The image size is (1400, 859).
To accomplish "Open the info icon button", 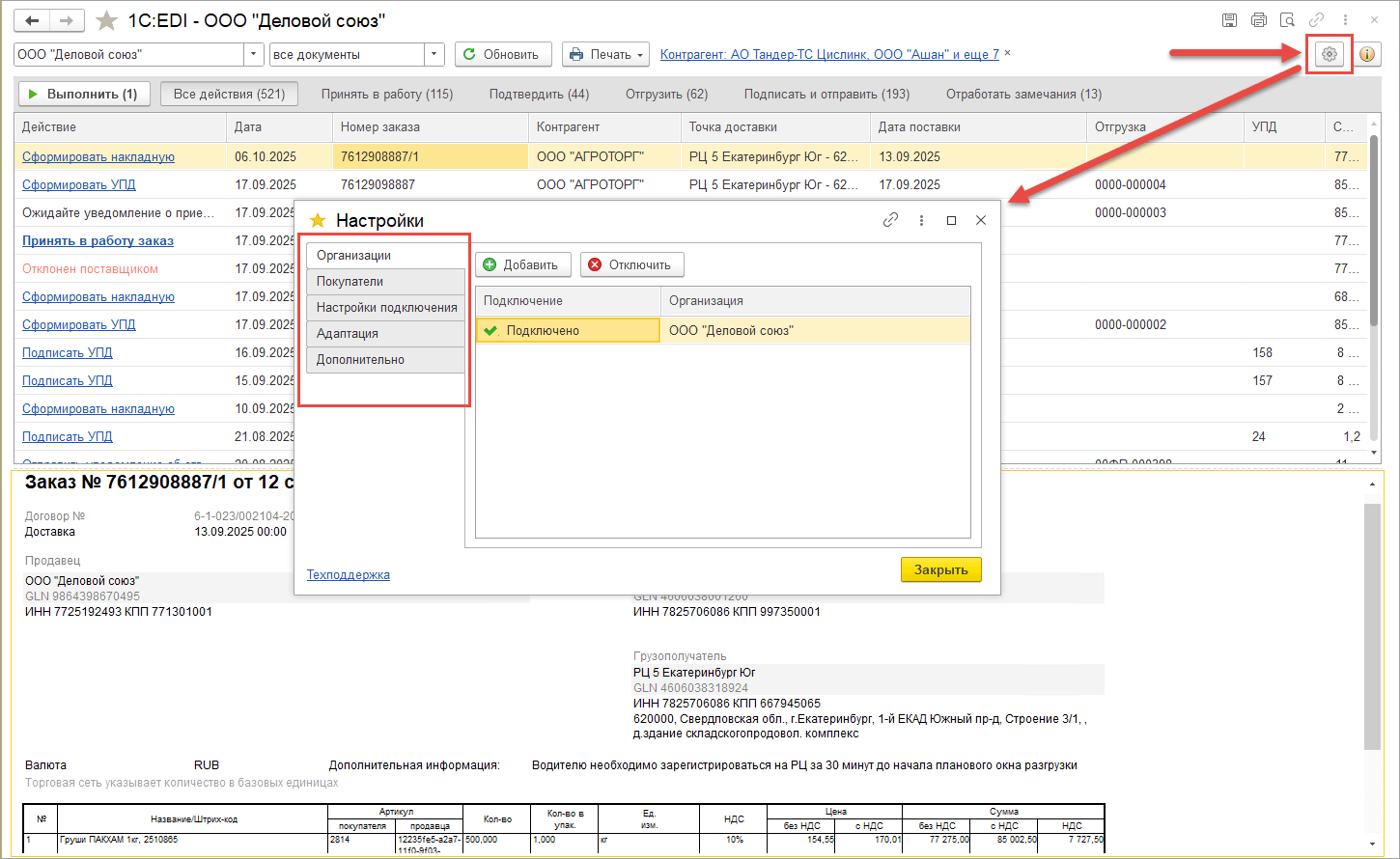I will 1367,55.
